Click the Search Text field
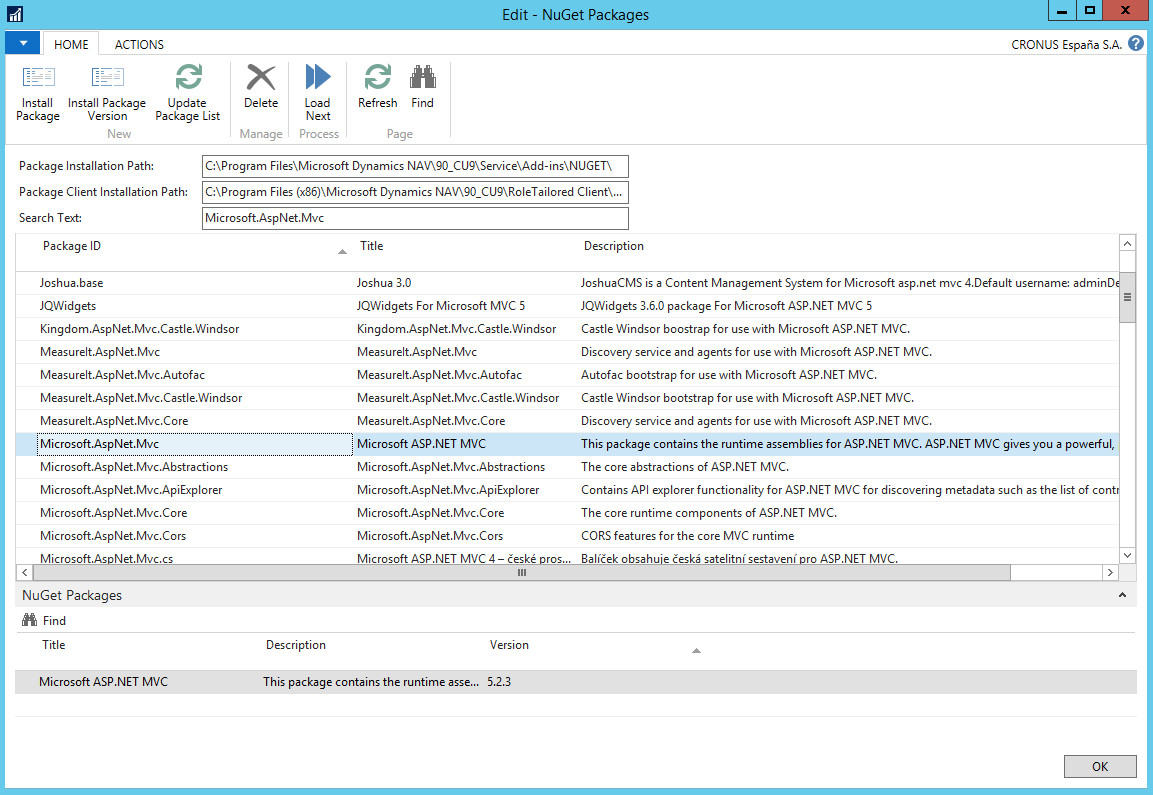 [x=415, y=218]
